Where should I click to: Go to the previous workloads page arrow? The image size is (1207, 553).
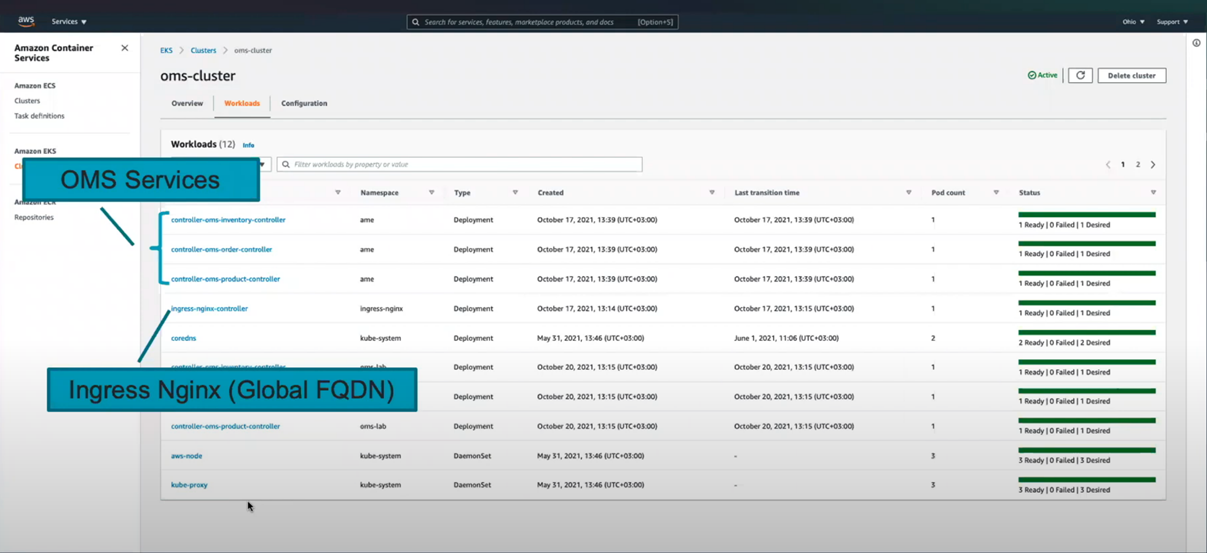click(x=1108, y=165)
